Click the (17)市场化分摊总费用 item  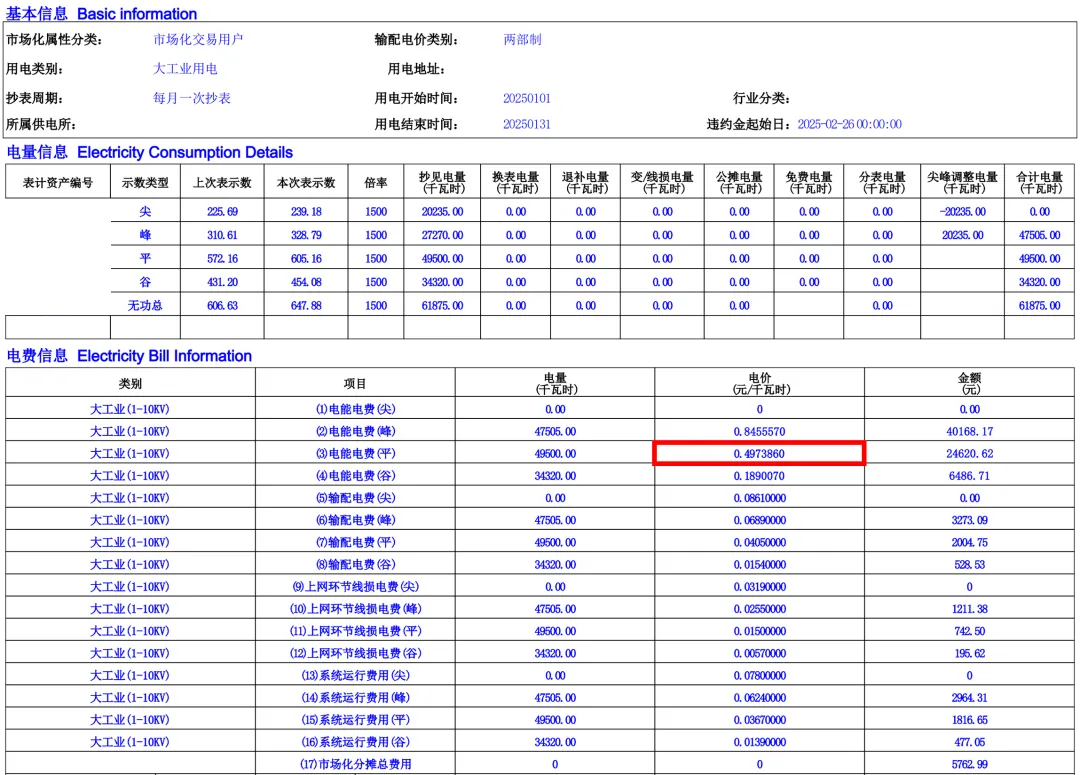tap(355, 764)
